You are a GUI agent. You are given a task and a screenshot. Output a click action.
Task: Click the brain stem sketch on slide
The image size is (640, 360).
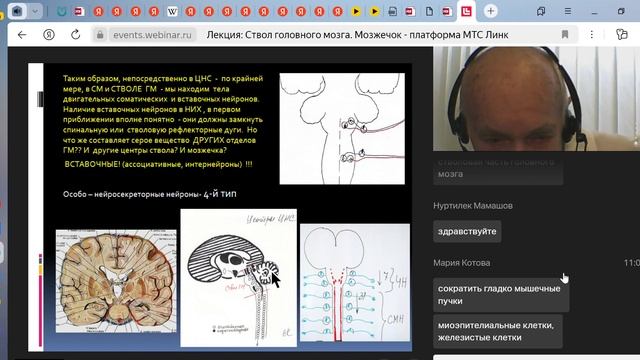point(342,129)
